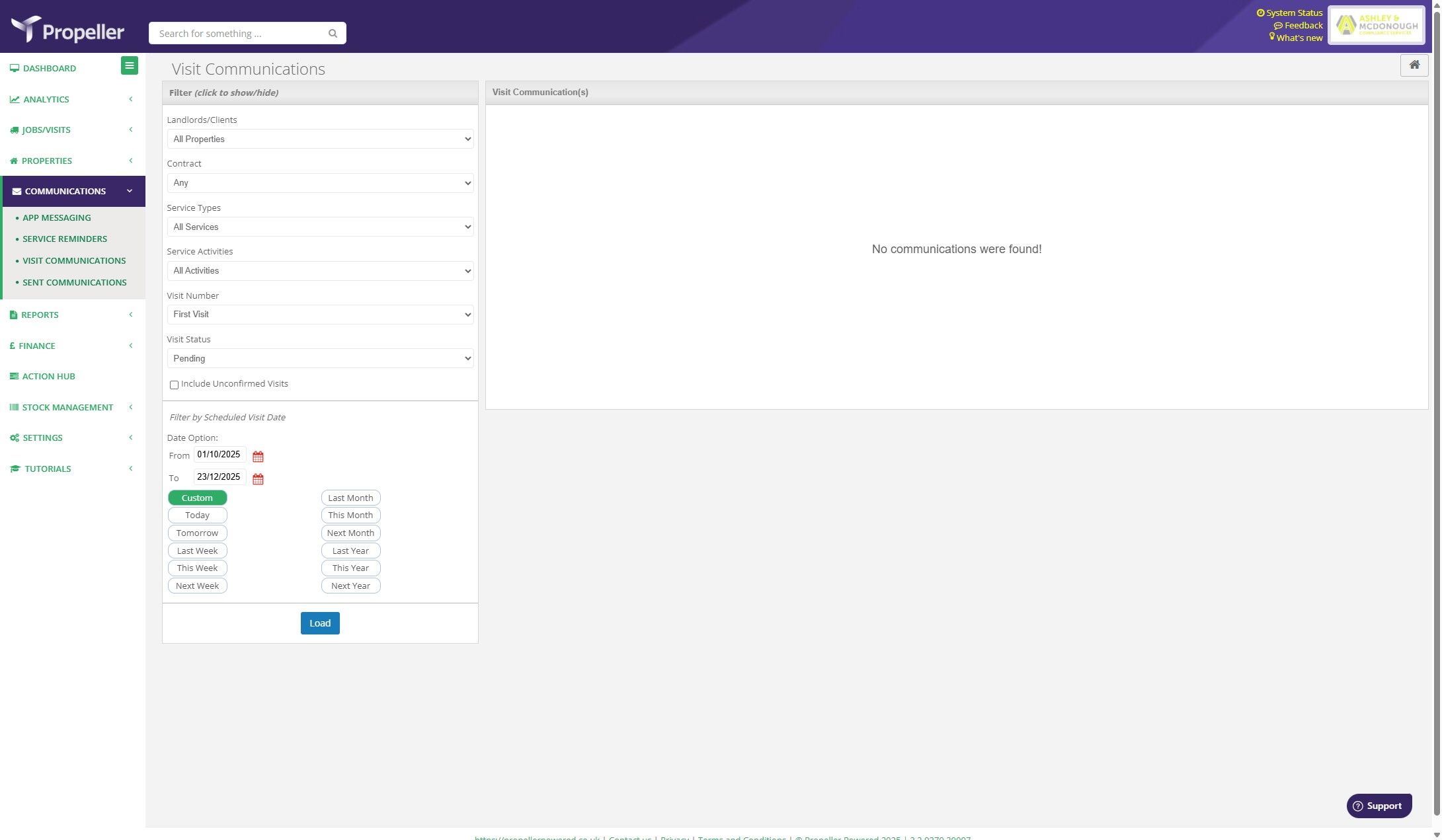Expand the Landlords/Clients dropdown

point(320,139)
